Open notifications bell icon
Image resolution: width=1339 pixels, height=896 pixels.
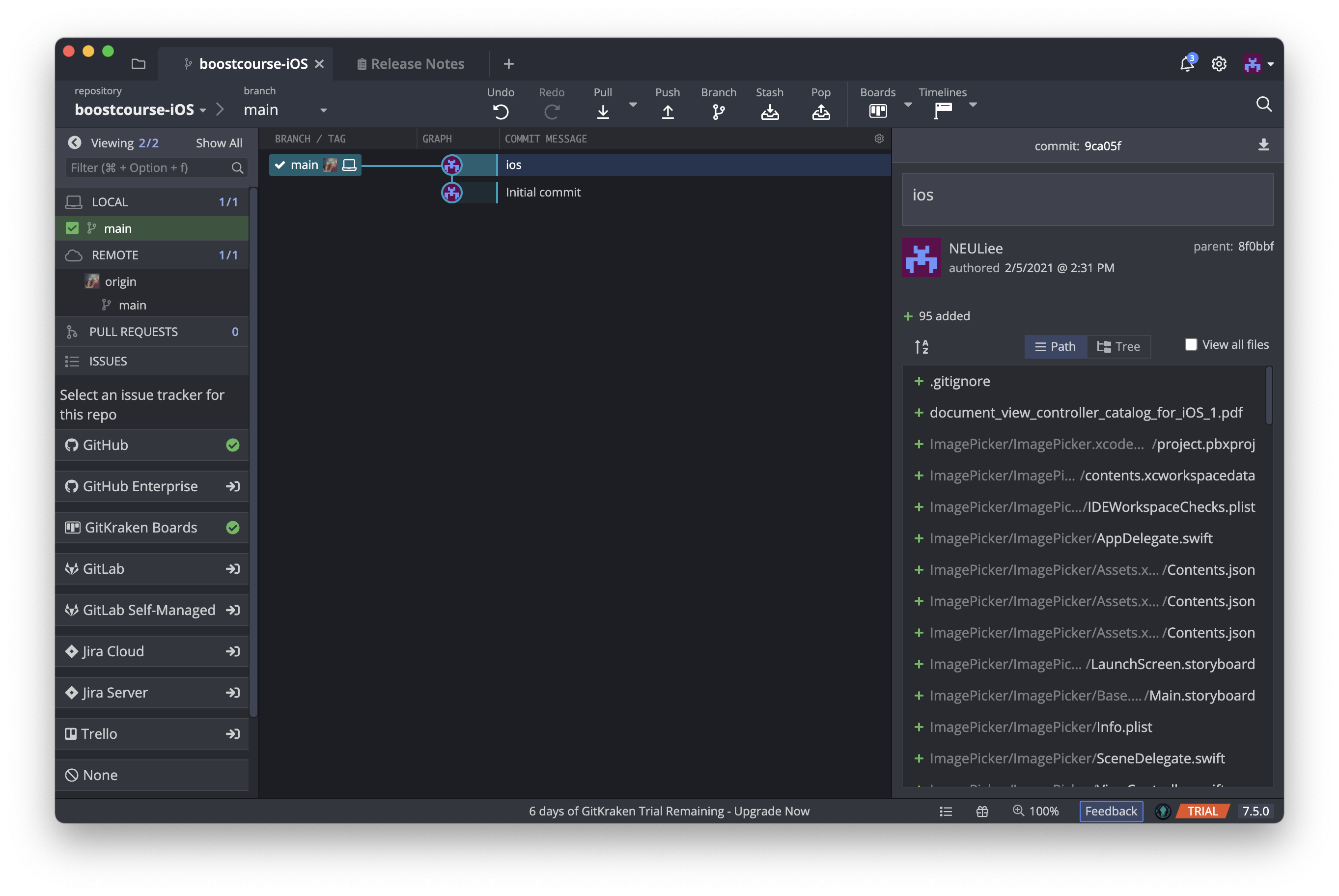(1187, 64)
